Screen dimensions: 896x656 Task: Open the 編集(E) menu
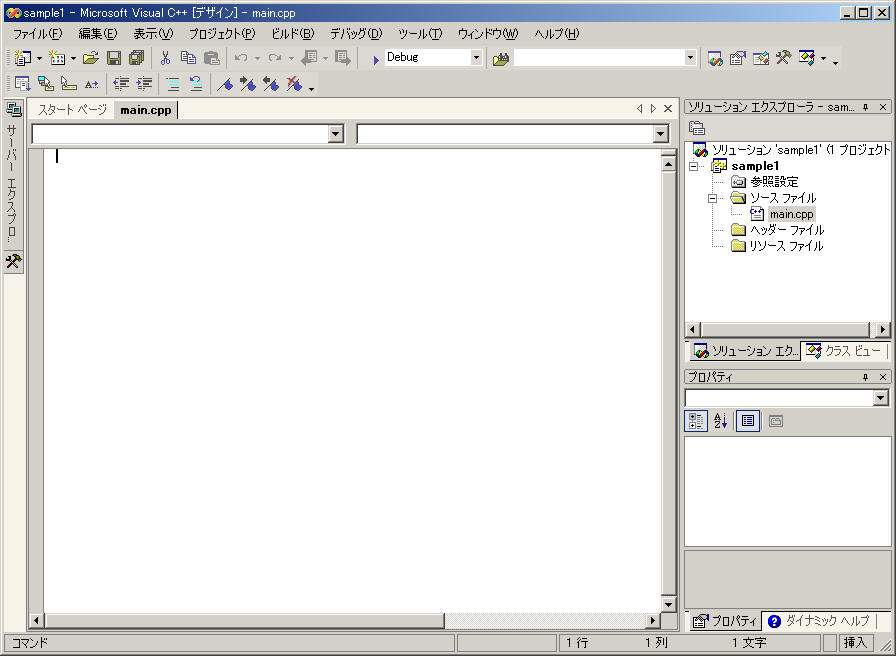tap(98, 34)
